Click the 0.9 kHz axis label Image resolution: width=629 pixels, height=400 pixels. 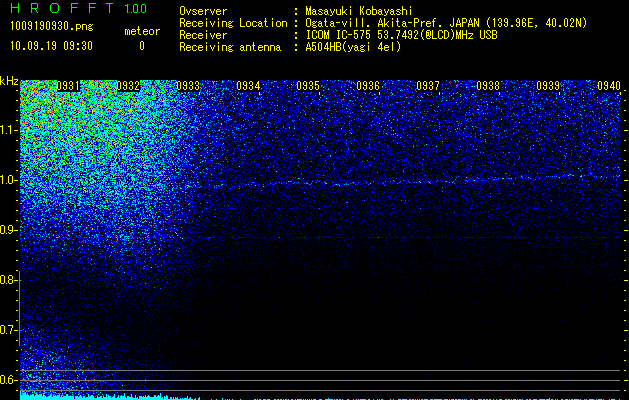tap(8, 230)
